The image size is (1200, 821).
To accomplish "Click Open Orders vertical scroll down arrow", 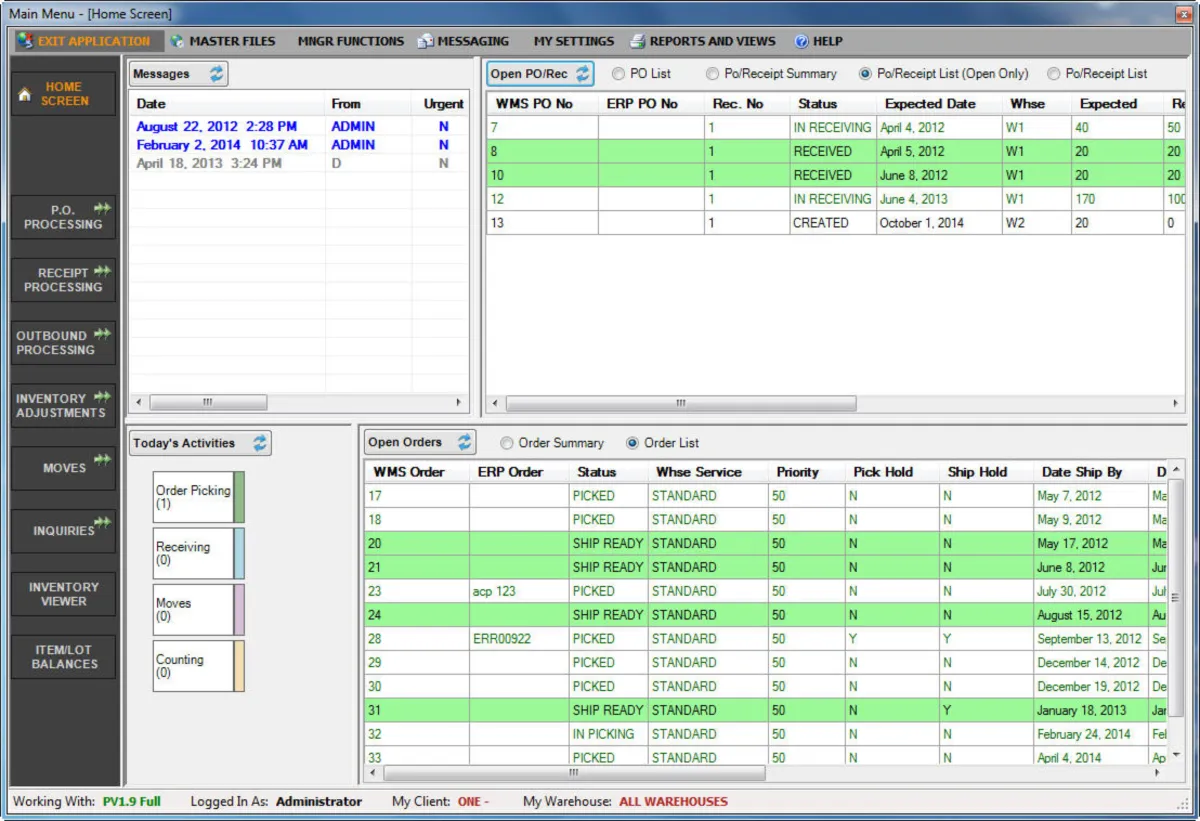I will tap(1176, 755).
